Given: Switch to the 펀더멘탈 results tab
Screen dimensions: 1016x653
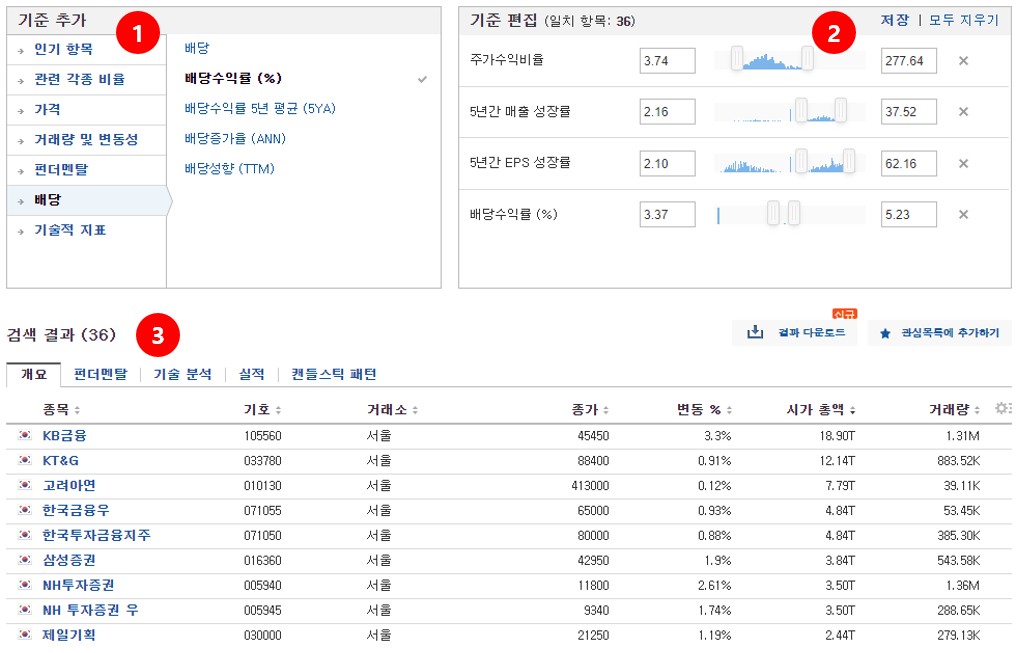Looking at the screenshot, I should click(x=100, y=374).
